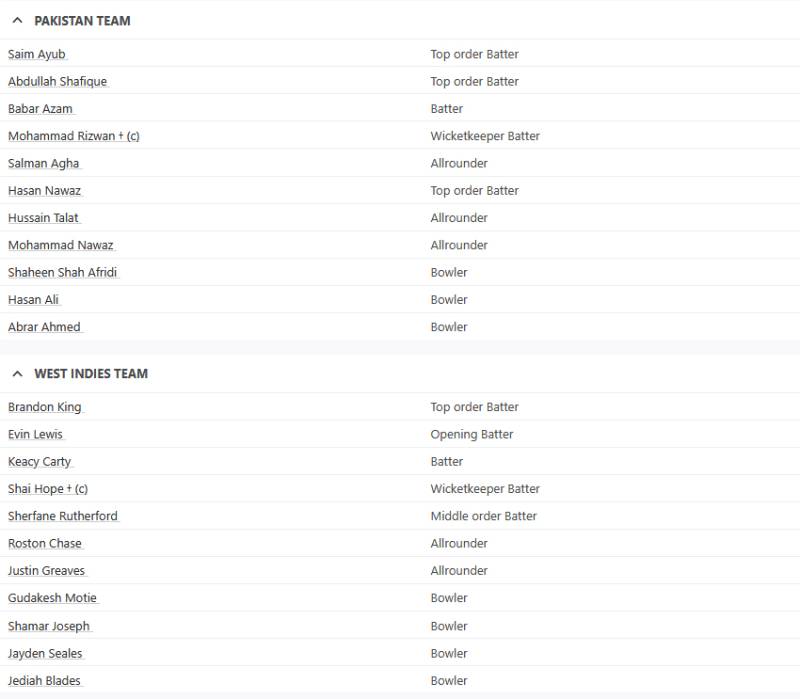This screenshot has height=699, width=800.
Task: Open Brandon King player profile
Action: [x=45, y=407]
